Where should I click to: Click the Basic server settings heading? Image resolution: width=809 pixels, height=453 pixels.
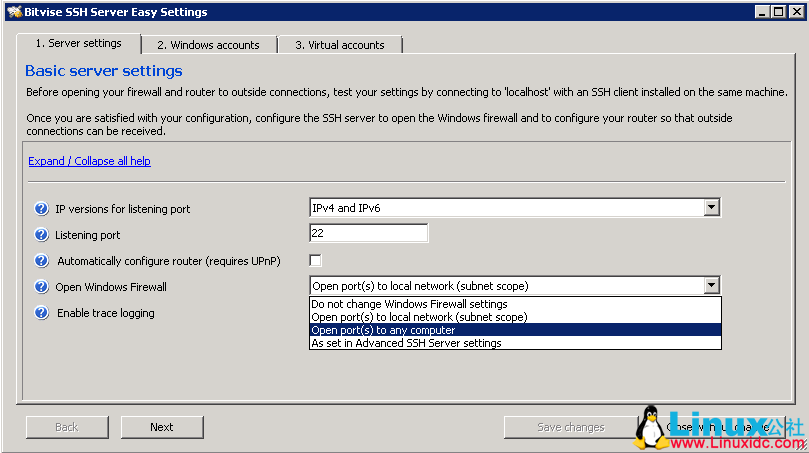[x=104, y=71]
